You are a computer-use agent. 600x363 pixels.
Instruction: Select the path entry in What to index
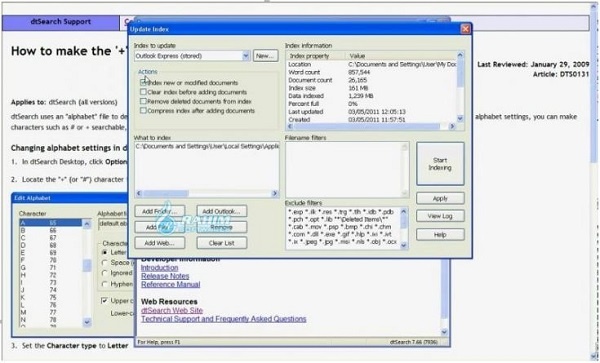click(207, 147)
